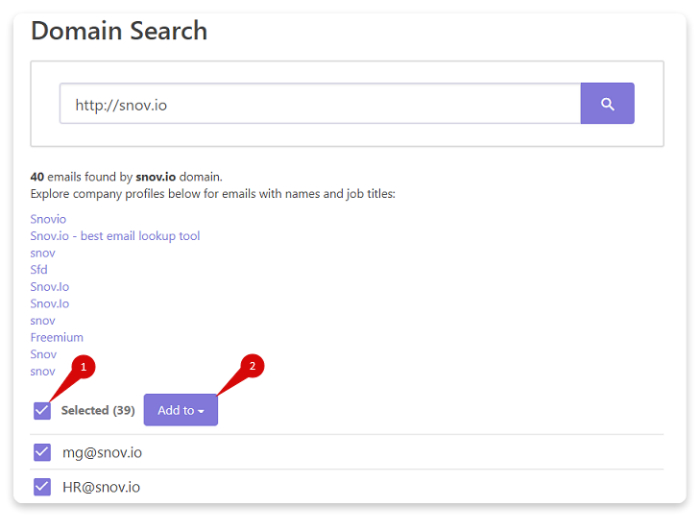Screen dimensions: 700x516
Task: Open the Snovio company profile link
Action: click(x=48, y=219)
